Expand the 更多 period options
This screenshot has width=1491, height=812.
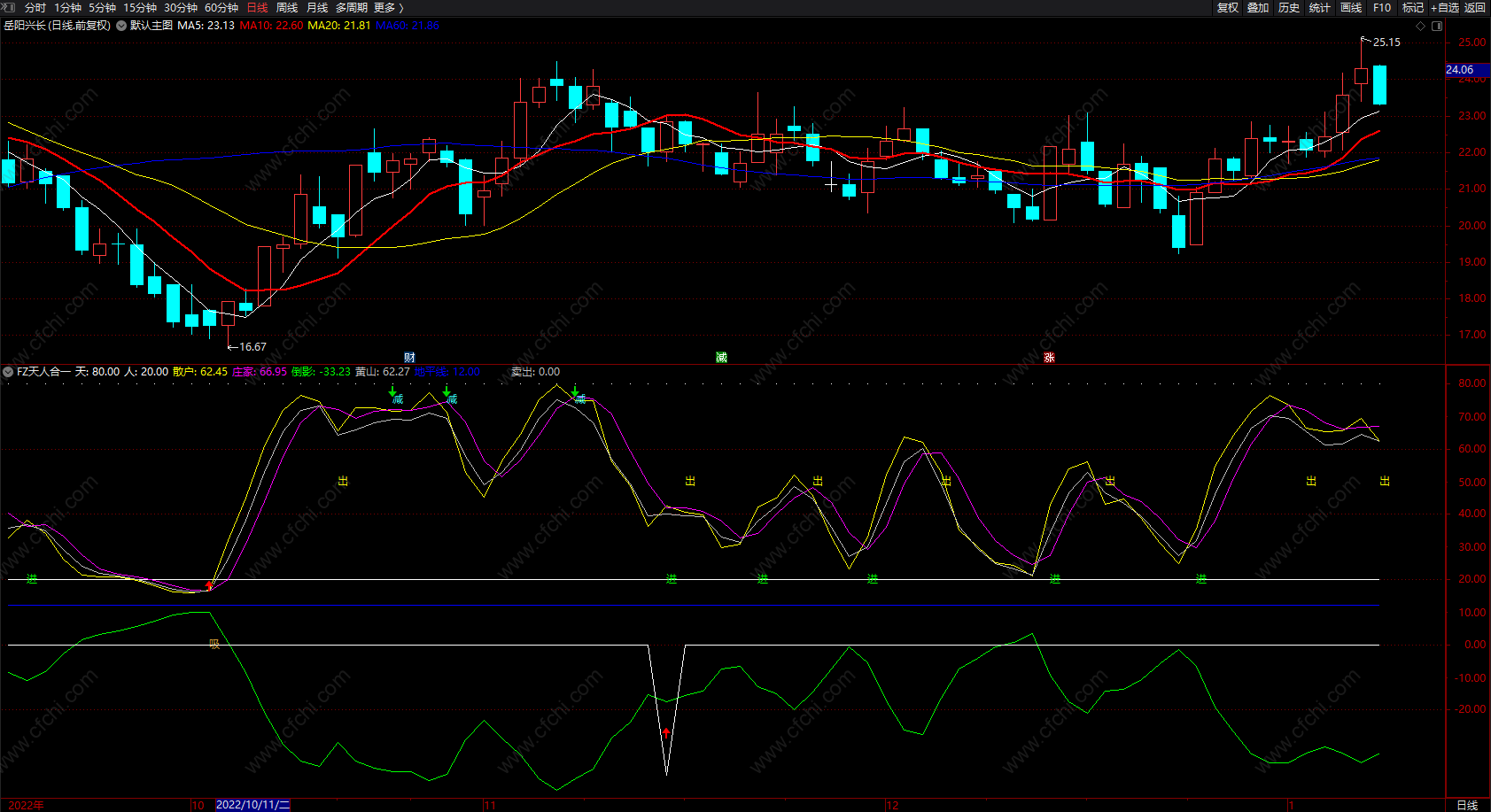388,8
